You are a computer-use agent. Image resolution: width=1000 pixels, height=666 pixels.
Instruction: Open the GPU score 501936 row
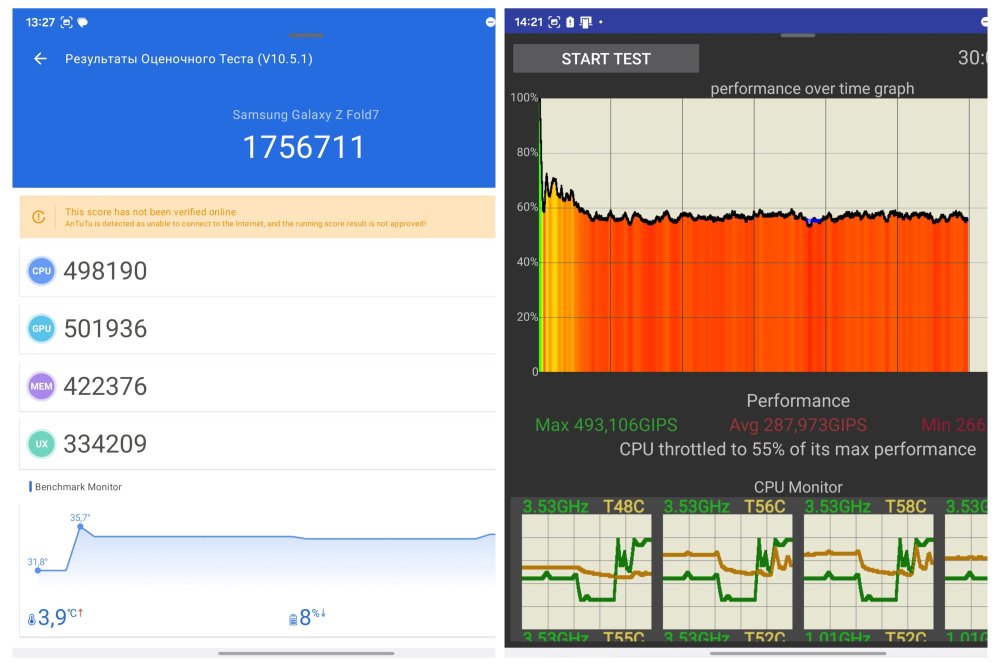tap(258, 329)
